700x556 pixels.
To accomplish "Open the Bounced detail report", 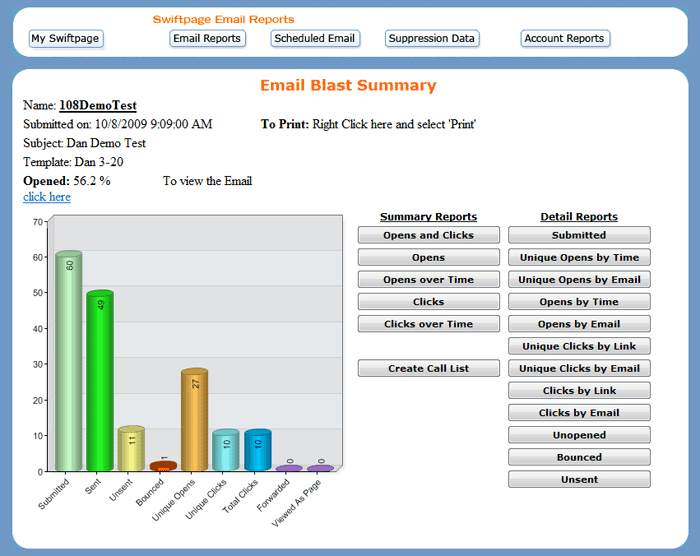I will point(579,457).
